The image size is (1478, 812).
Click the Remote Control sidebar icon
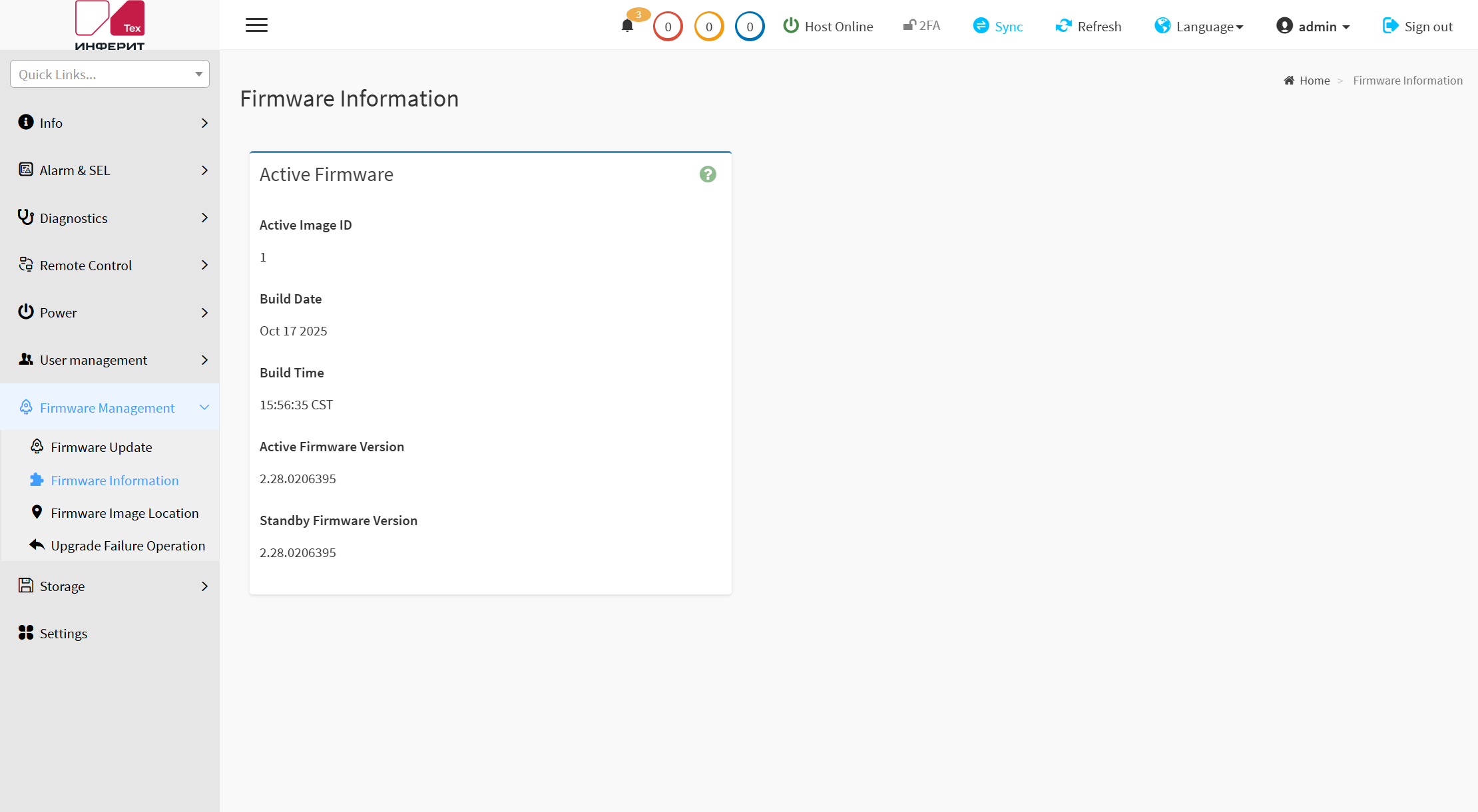tap(26, 265)
